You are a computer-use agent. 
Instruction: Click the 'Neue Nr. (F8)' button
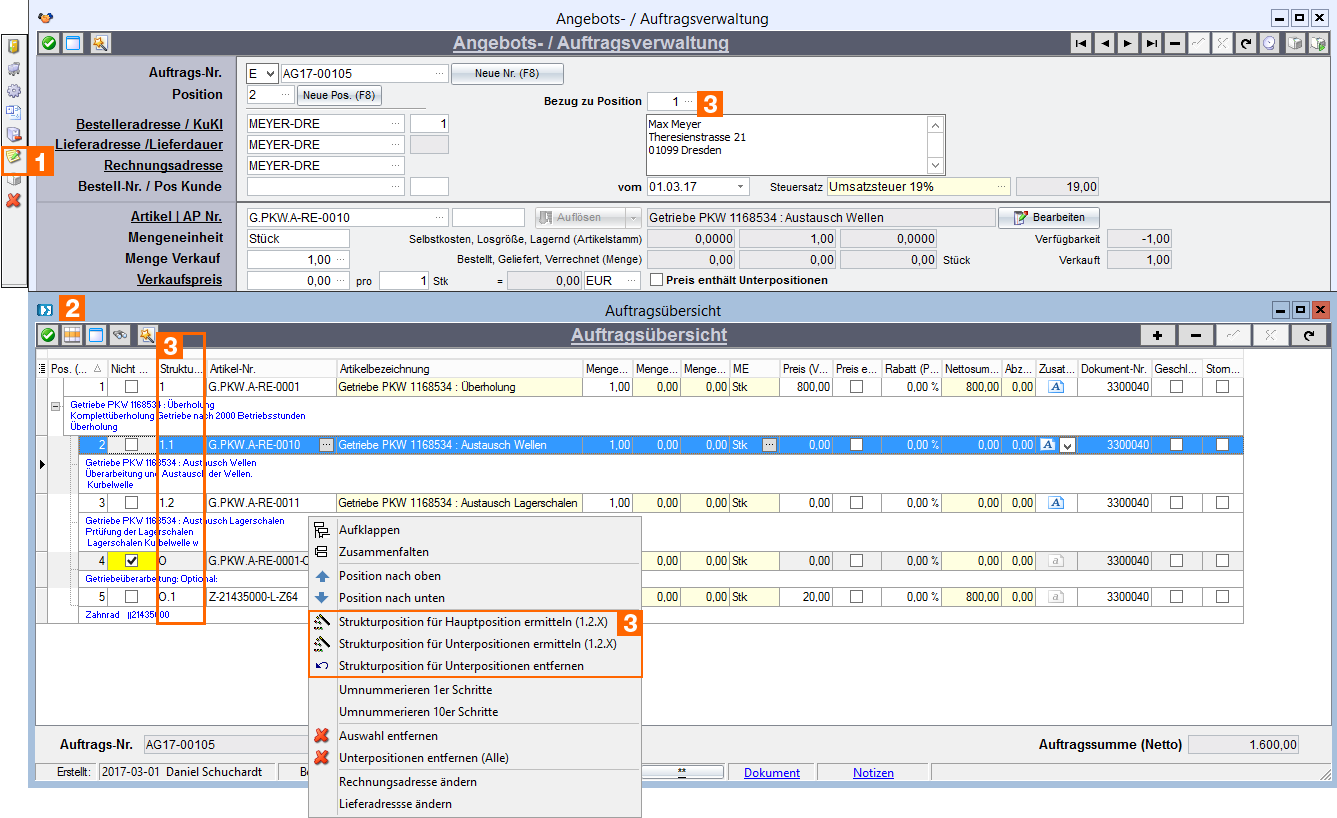507,73
